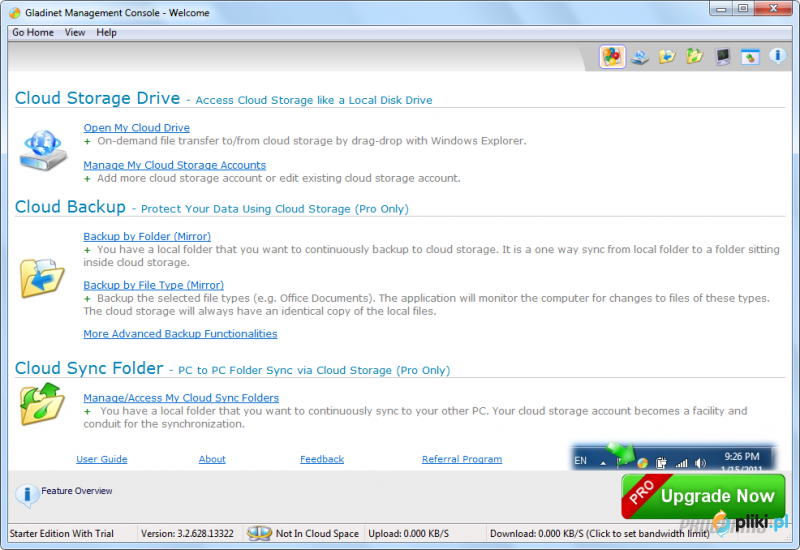Click the Feature Overview label
Image resolution: width=800 pixels, height=550 pixels.
click(x=77, y=490)
